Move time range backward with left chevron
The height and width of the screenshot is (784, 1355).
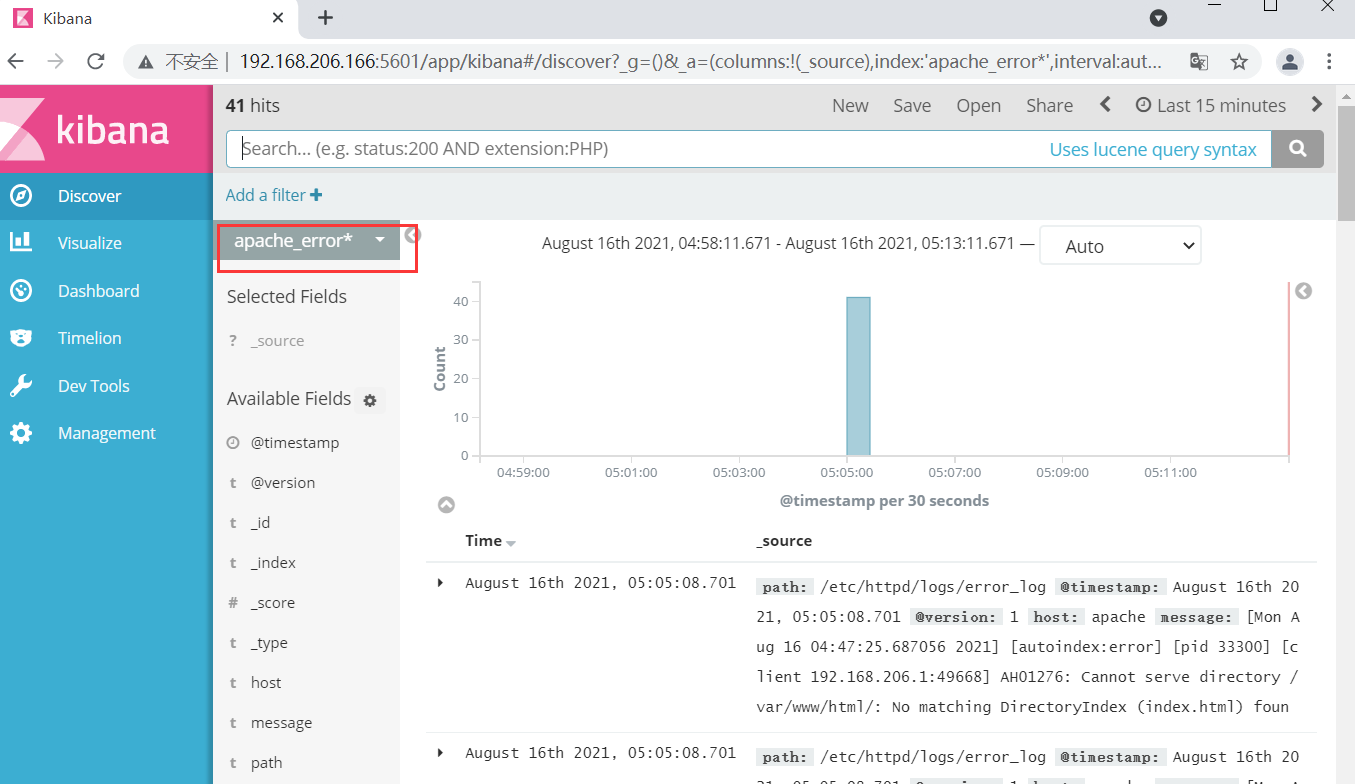[x=1105, y=104]
